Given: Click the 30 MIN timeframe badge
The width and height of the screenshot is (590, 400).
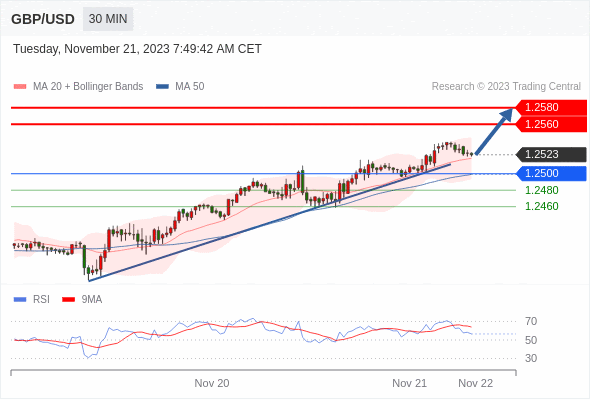Looking at the screenshot, I should point(108,19).
